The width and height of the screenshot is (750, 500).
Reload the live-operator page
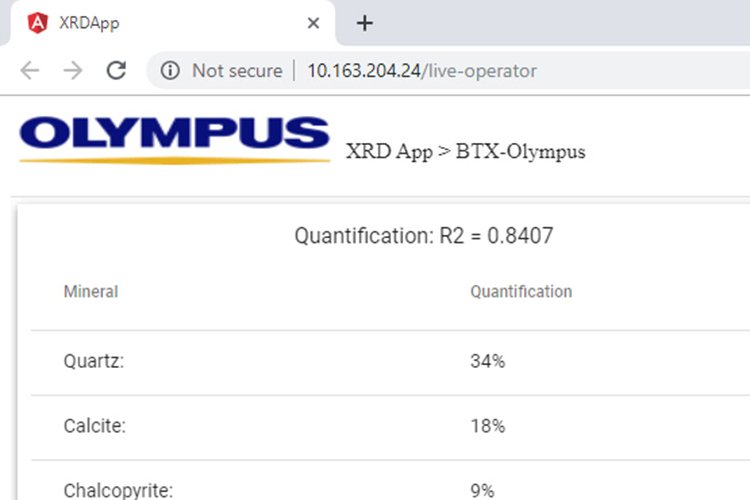(116, 70)
